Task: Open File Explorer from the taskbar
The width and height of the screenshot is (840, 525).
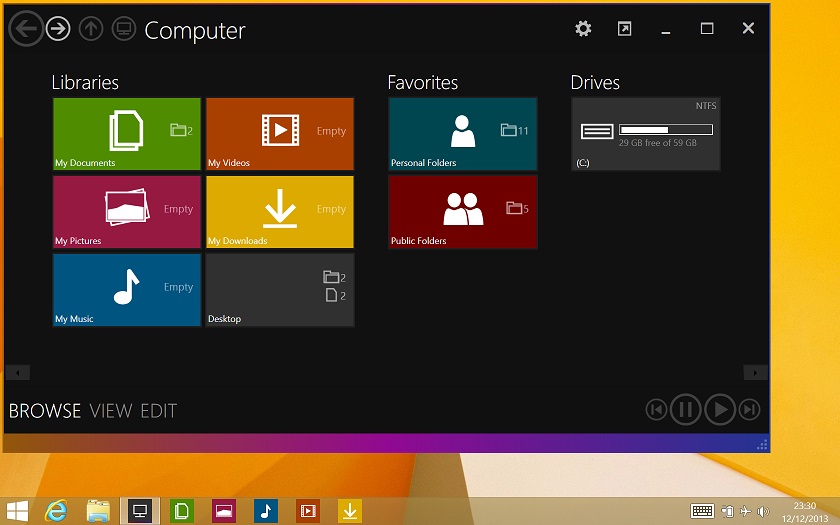Action: coord(99,511)
